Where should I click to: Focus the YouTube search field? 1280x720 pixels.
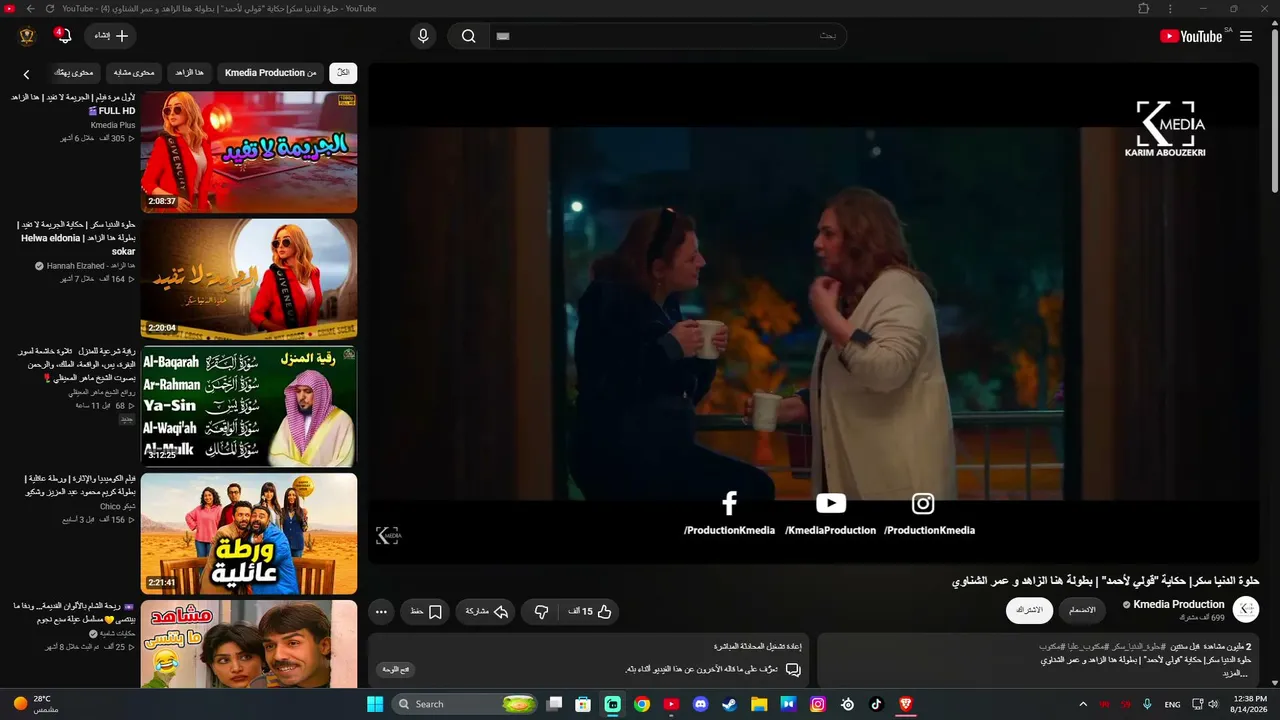coord(667,36)
